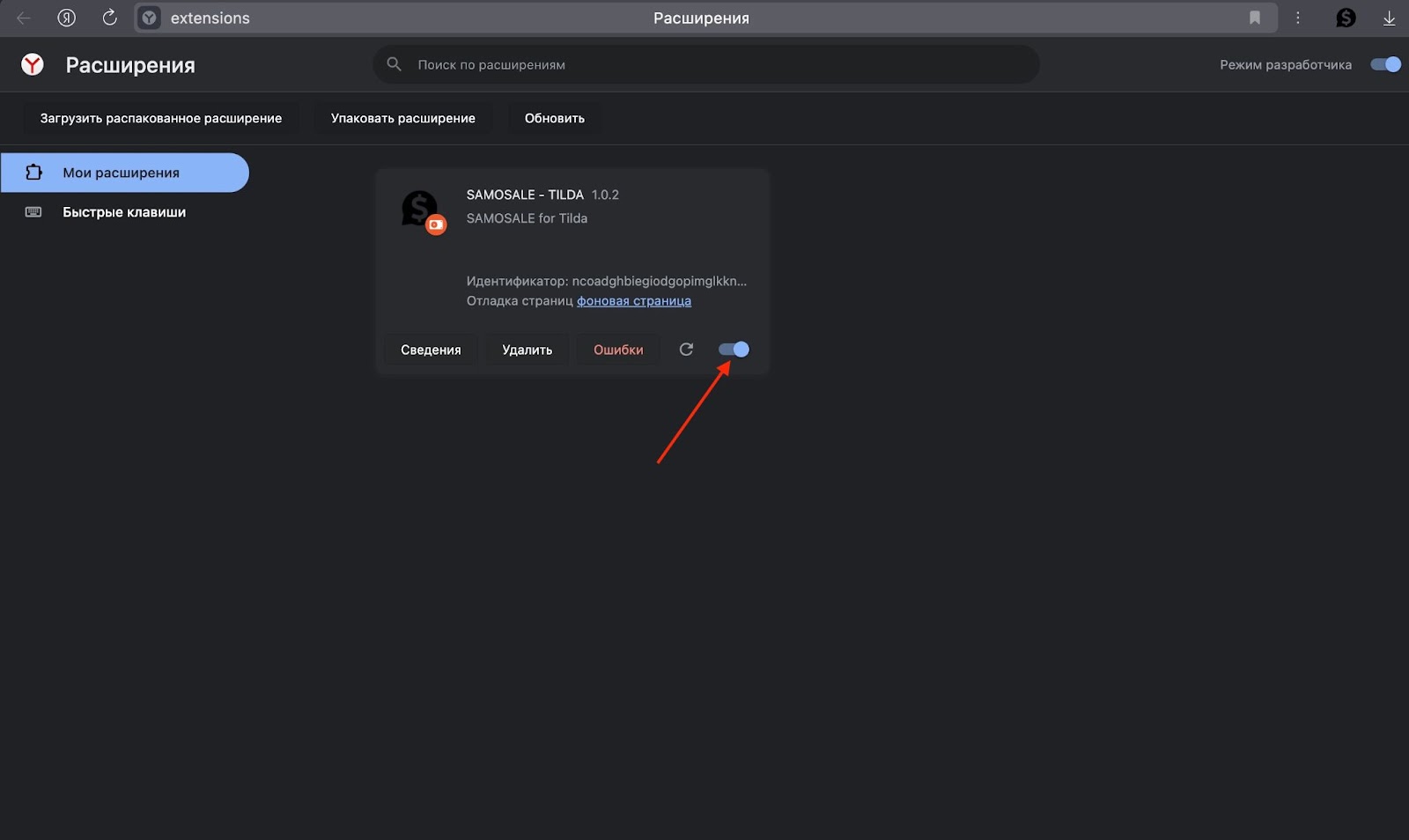Click the Yandex logo beside Расширения title
The width and height of the screenshot is (1409, 840).
point(33,64)
